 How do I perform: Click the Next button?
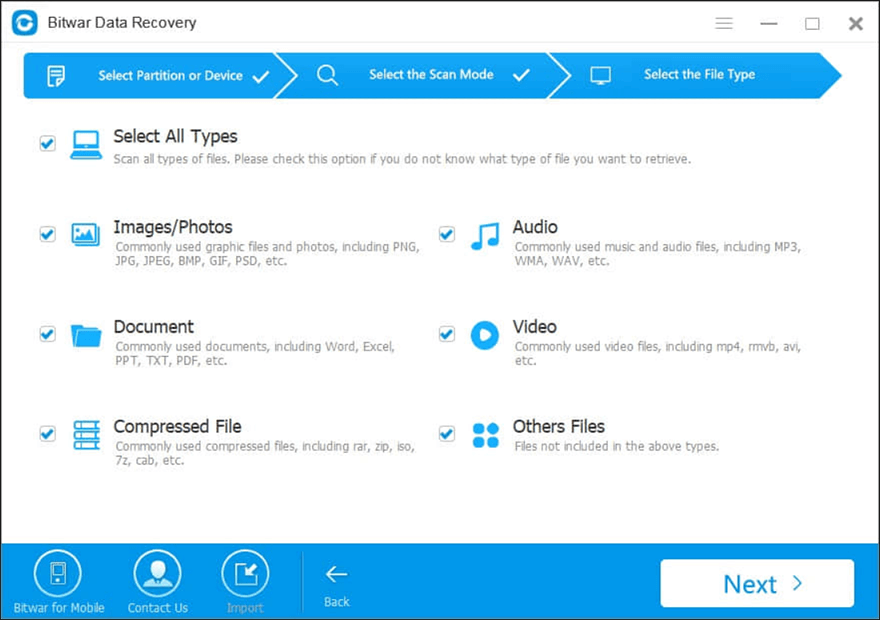(757, 584)
